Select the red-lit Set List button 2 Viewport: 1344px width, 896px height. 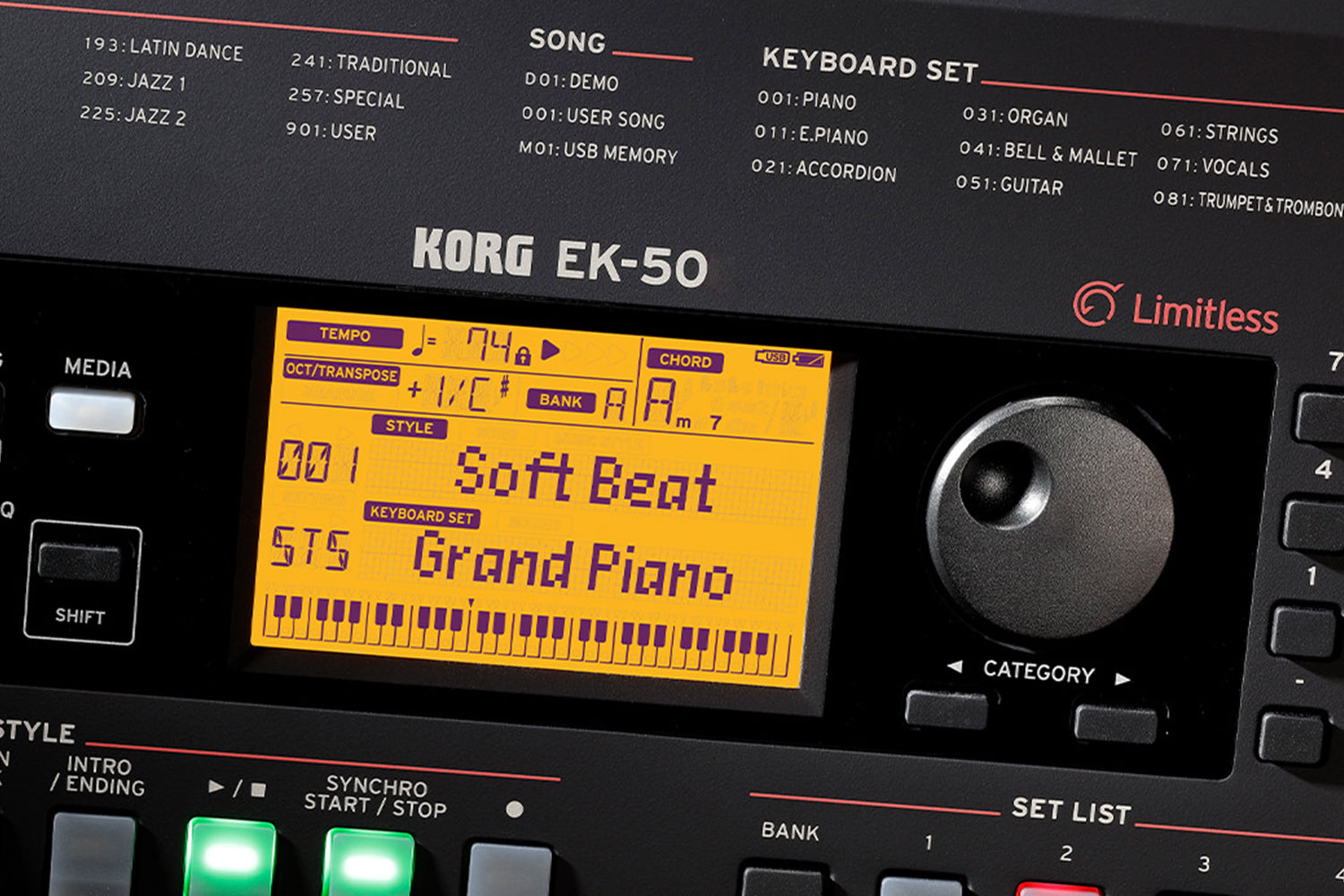(1059, 889)
